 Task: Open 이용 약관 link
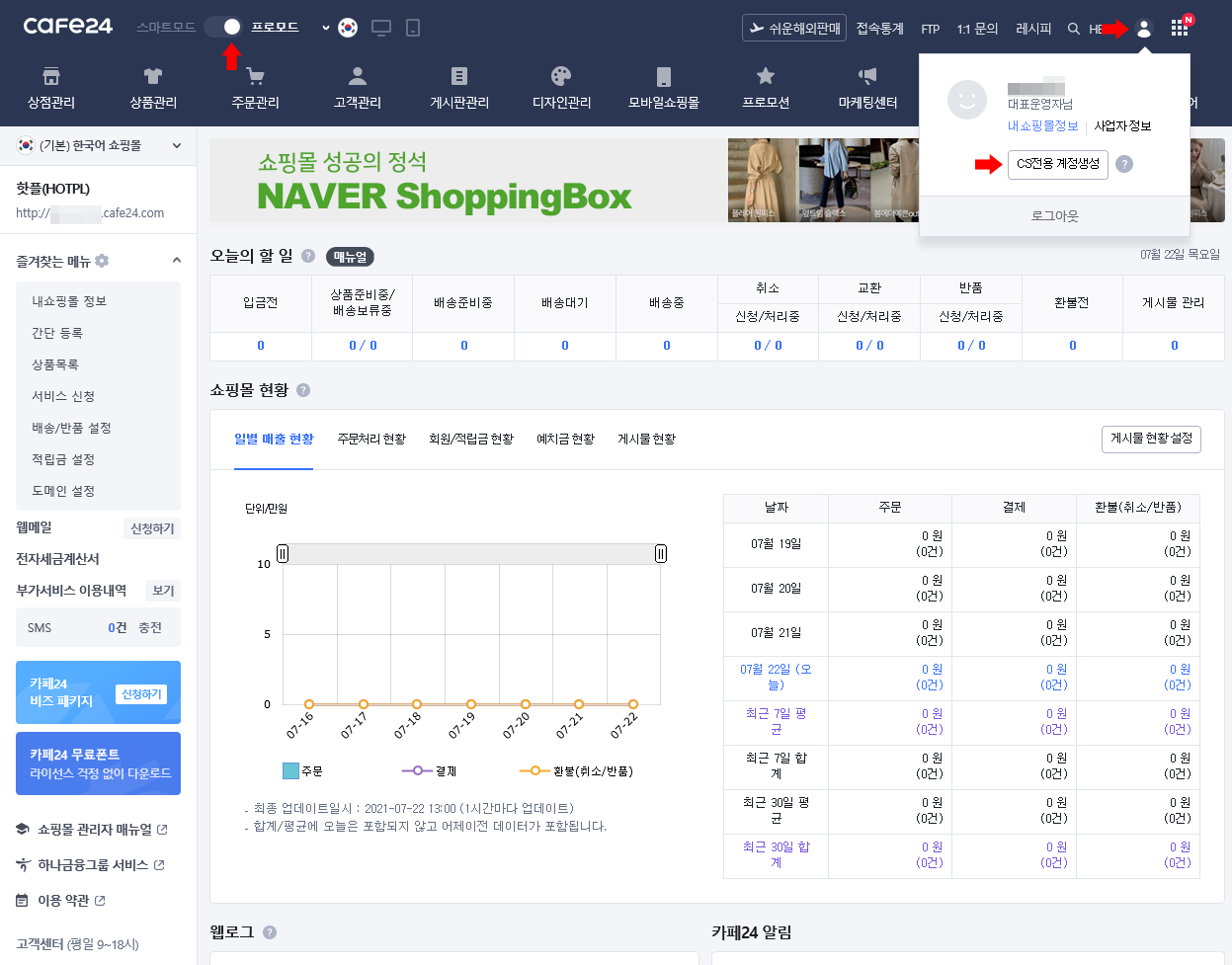coord(63,901)
